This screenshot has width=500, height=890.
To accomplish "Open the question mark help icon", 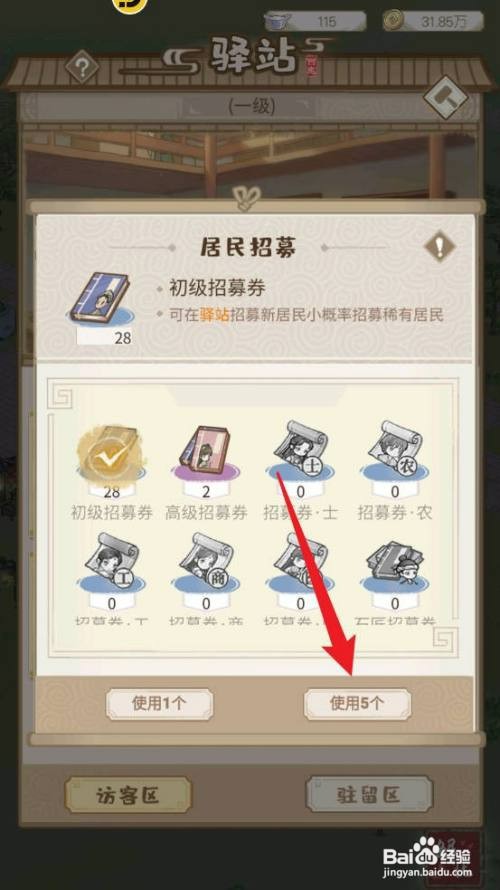I will [82, 67].
